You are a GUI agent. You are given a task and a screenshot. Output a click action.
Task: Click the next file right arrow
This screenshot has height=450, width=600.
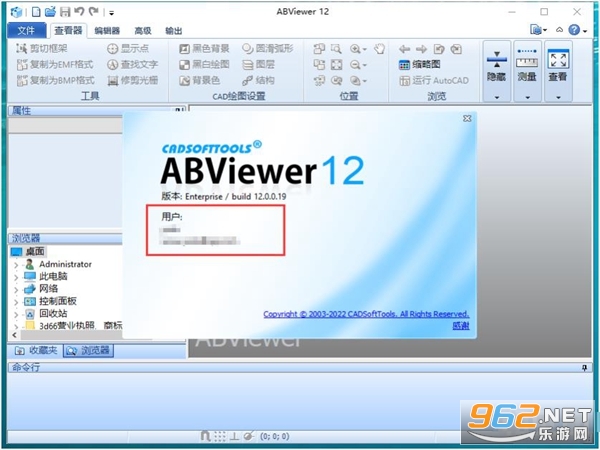coord(421,49)
